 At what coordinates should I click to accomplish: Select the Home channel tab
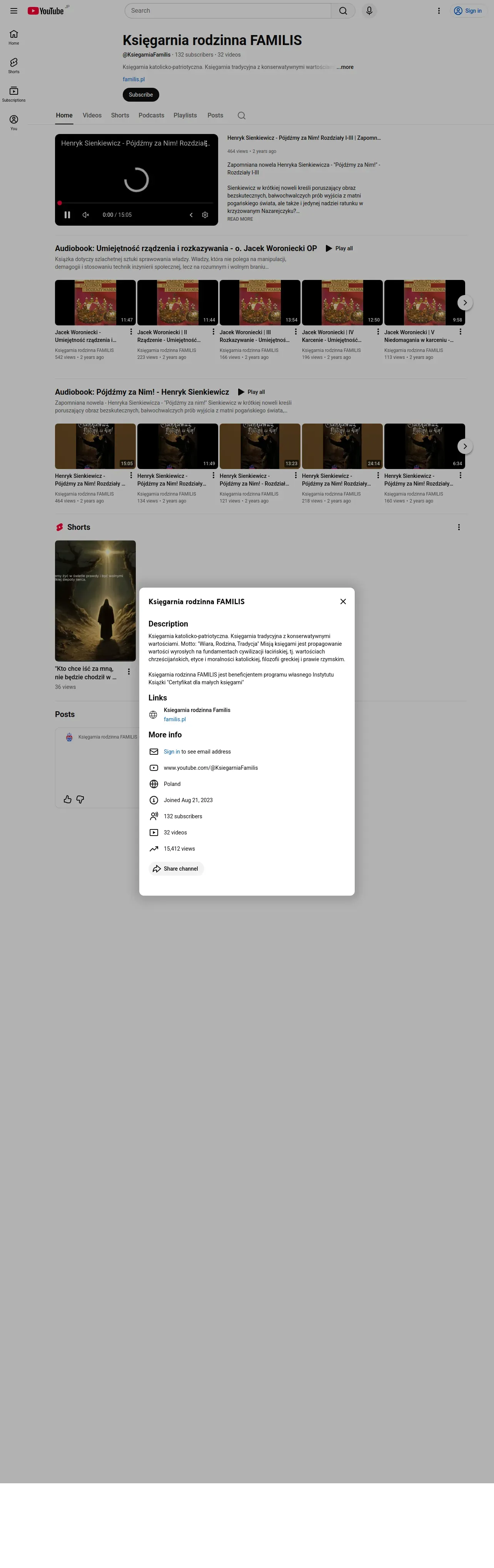tap(64, 115)
